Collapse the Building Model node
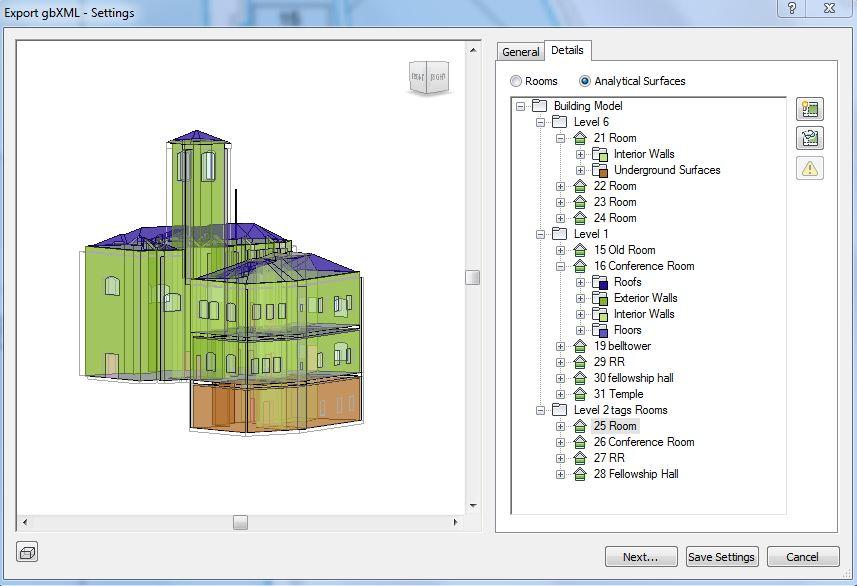This screenshot has width=857, height=586. (521, 106)
